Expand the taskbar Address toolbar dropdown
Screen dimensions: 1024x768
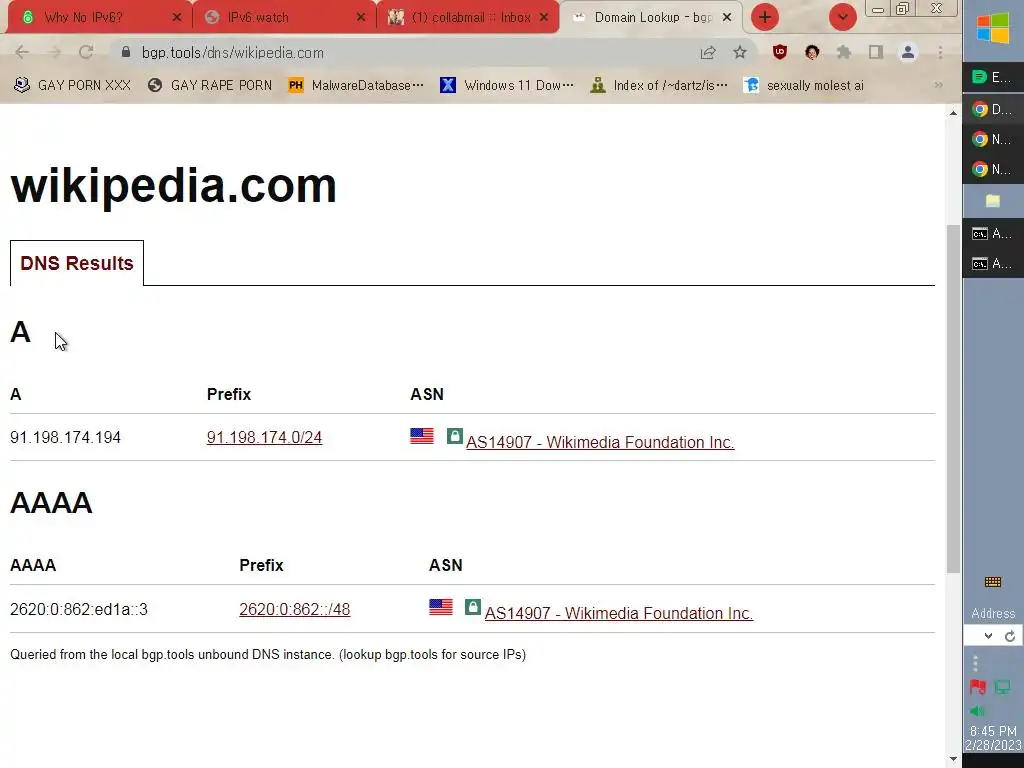[988, 635]
